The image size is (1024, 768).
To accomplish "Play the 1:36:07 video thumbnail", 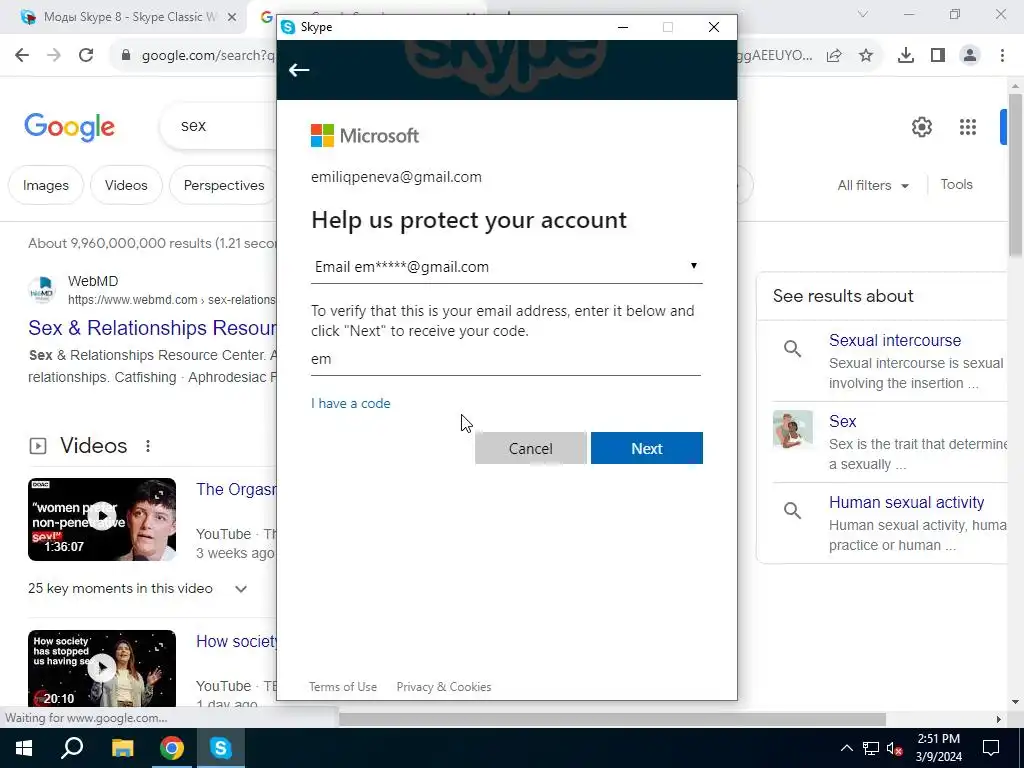I will pyautogui.click(x=102, y=519).
